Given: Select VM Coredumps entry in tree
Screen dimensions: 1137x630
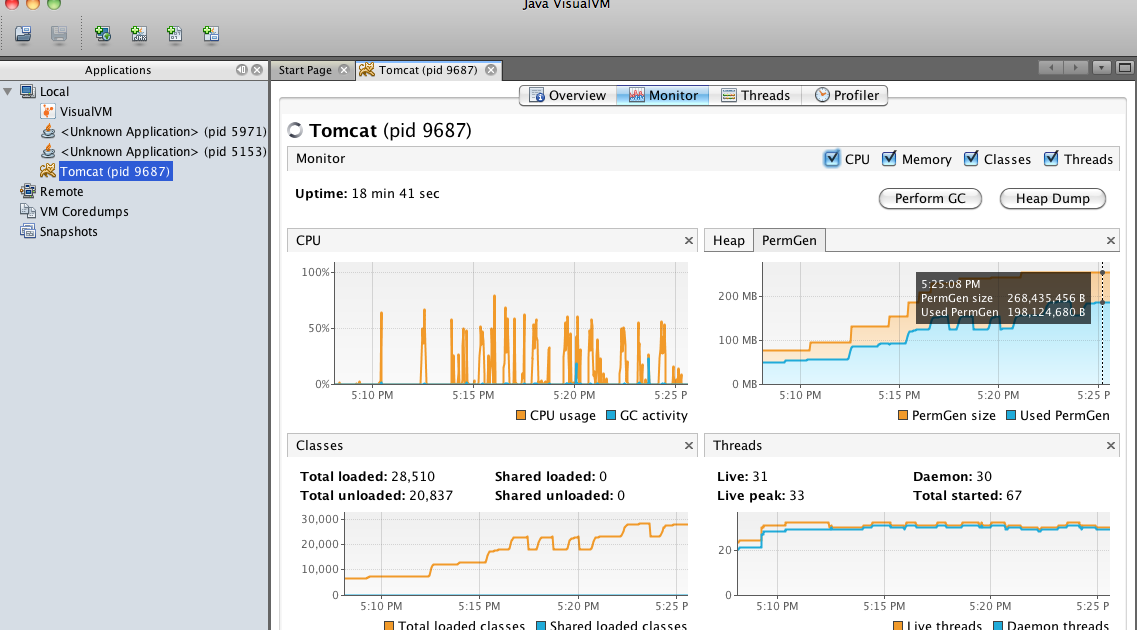Looking at the screenshot, I should (x=84, y=212).
